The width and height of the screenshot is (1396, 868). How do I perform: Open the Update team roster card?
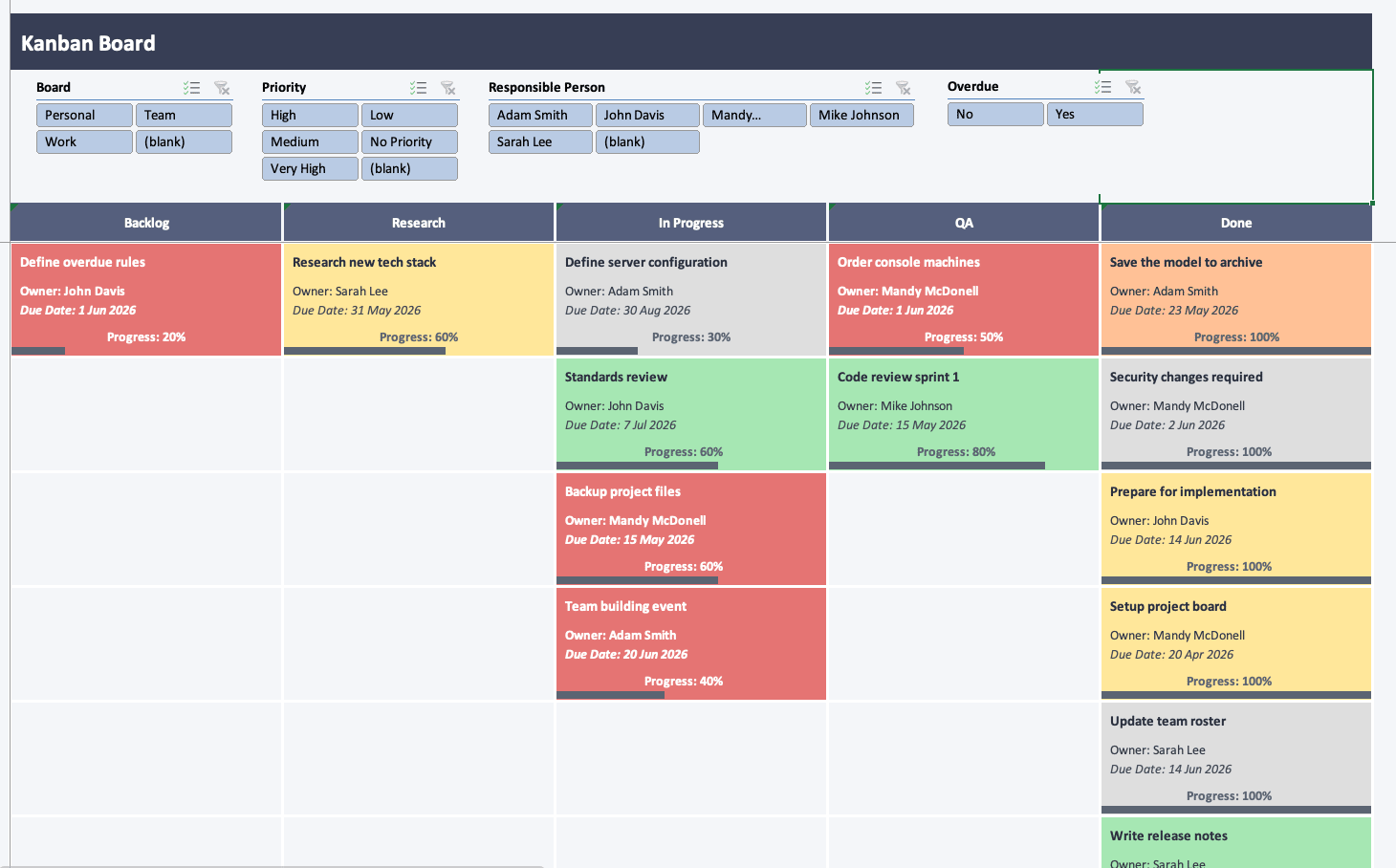[x=1236, y=758]
